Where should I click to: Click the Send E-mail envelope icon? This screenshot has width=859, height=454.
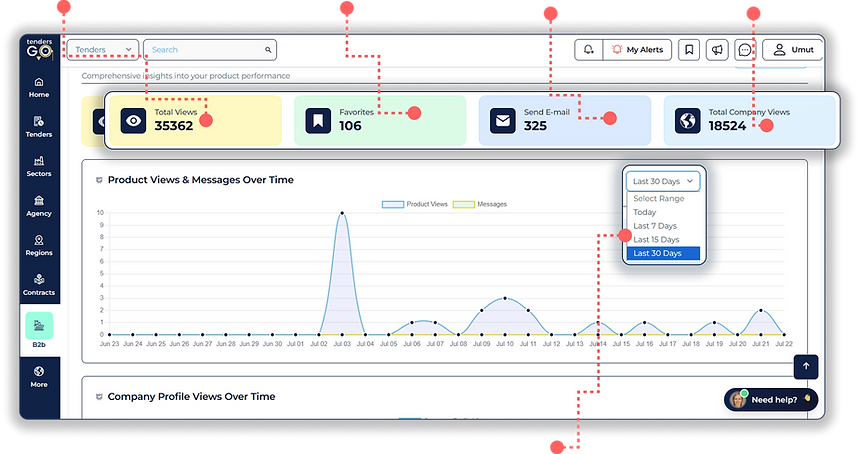(x=502, y=120)
